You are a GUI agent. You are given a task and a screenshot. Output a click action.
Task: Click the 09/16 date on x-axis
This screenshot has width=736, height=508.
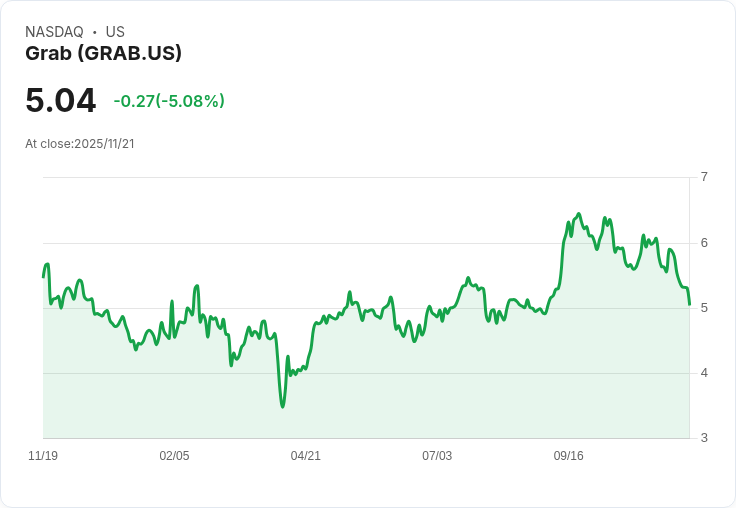pyautogui.click(x=568, y=455)
